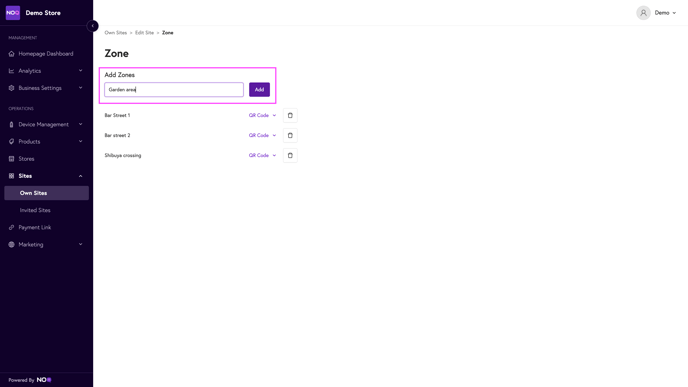Open Homepage Dashboard menu item
Screen dimensions: 688x387
click(46, 54)
